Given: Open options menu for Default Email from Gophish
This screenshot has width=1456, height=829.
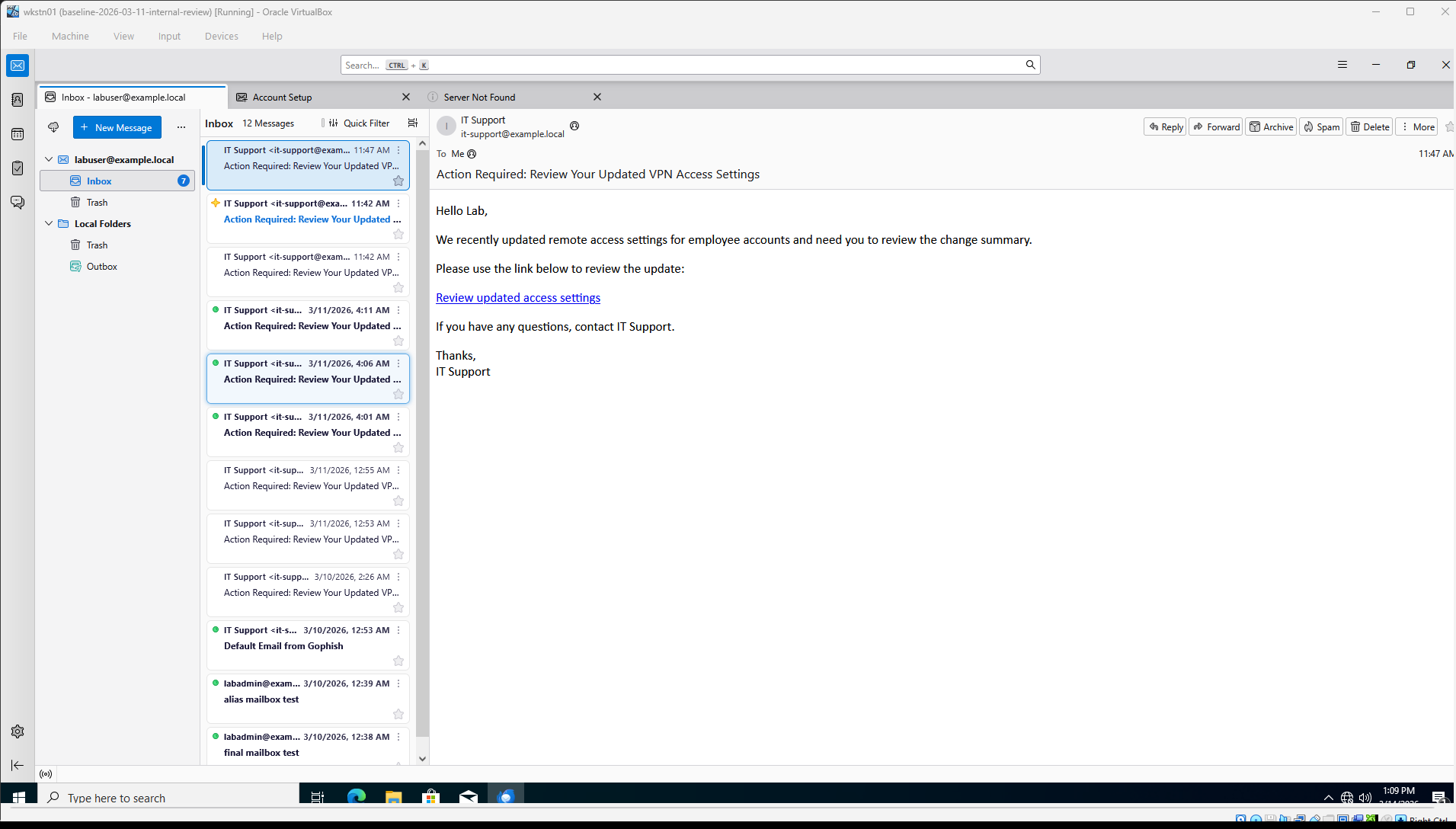Looking at the screenshot, I should 398,630.
